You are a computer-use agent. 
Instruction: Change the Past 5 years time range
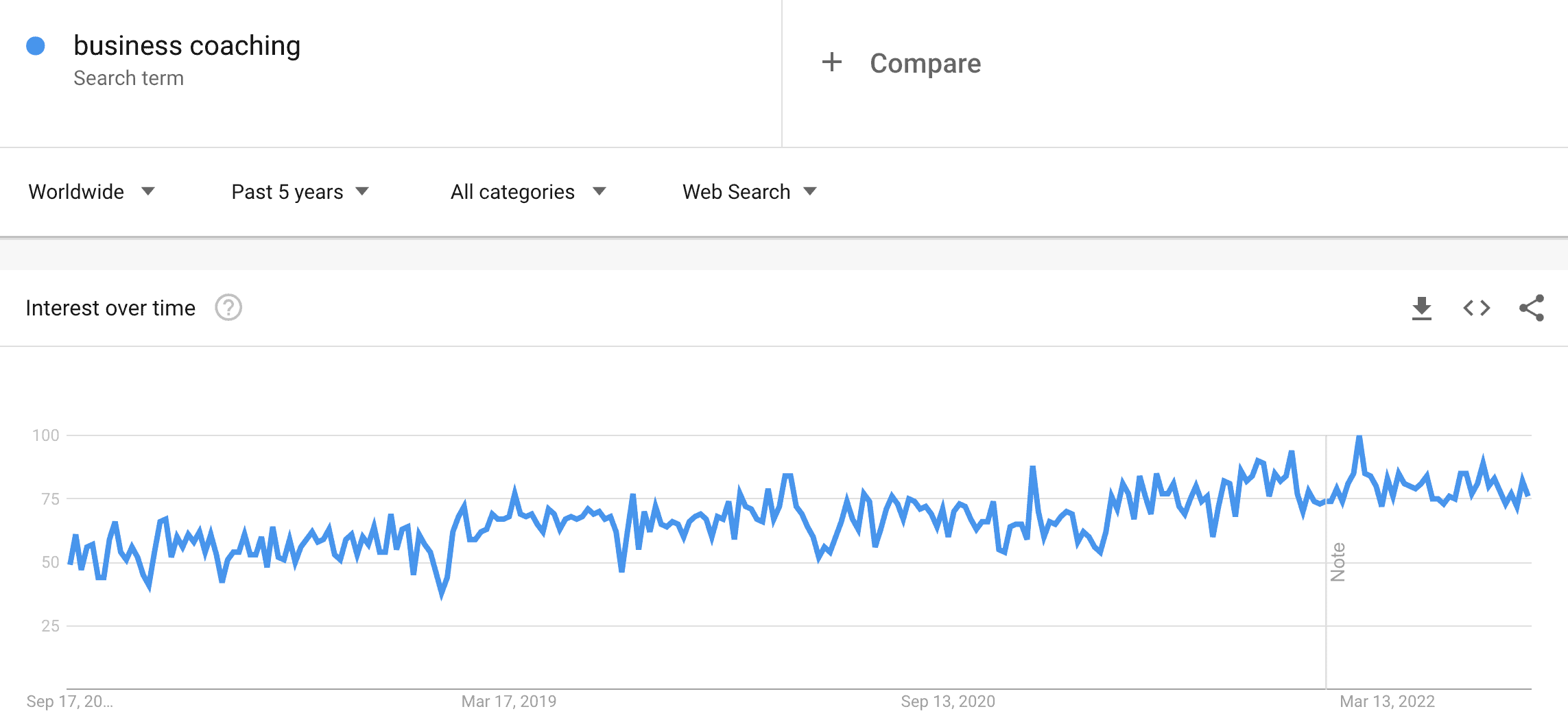tap(287, 191)
